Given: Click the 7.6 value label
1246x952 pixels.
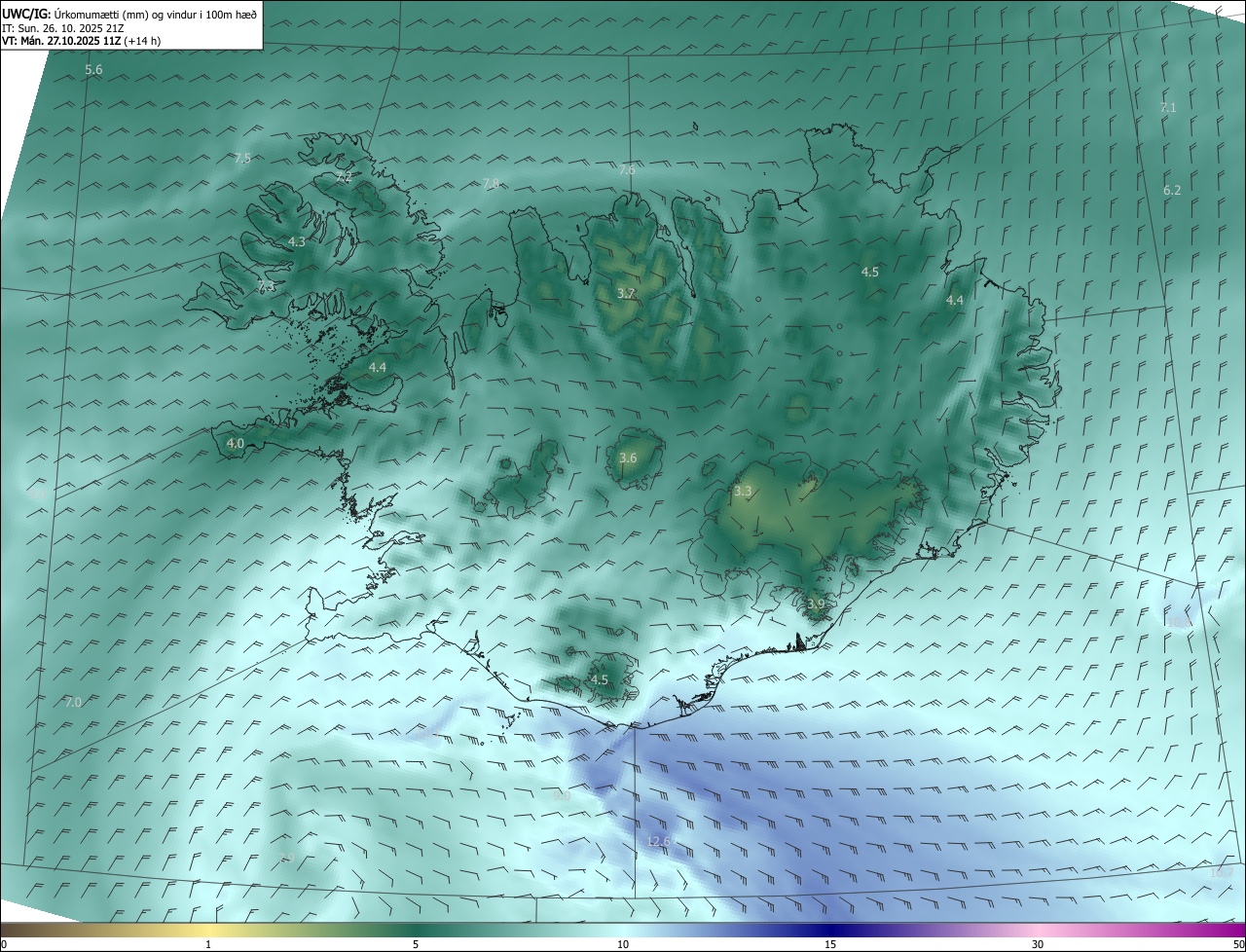Looking at the screenshot, I should tap(627, 170).
